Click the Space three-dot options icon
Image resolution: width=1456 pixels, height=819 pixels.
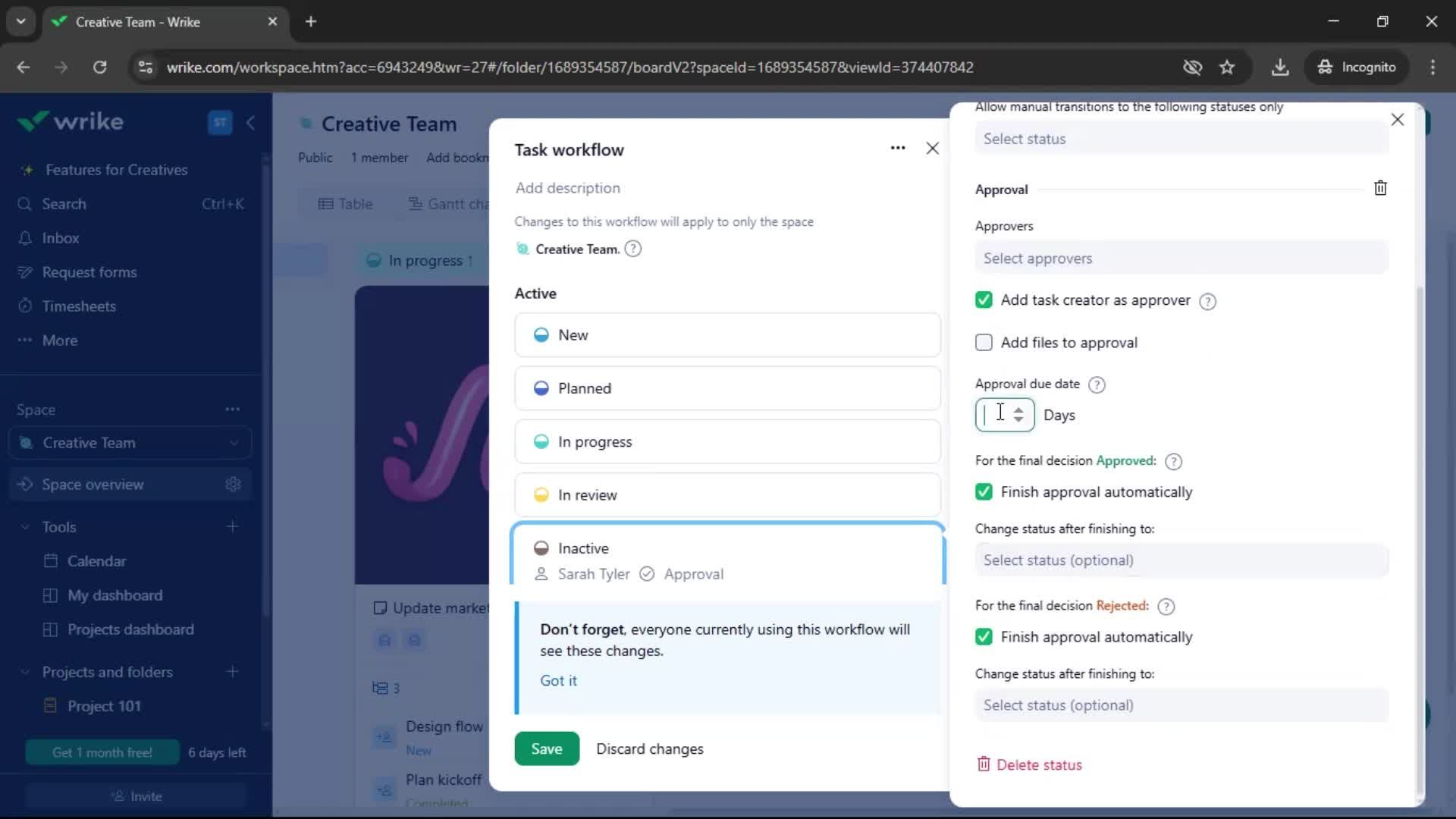click(232, 409)
